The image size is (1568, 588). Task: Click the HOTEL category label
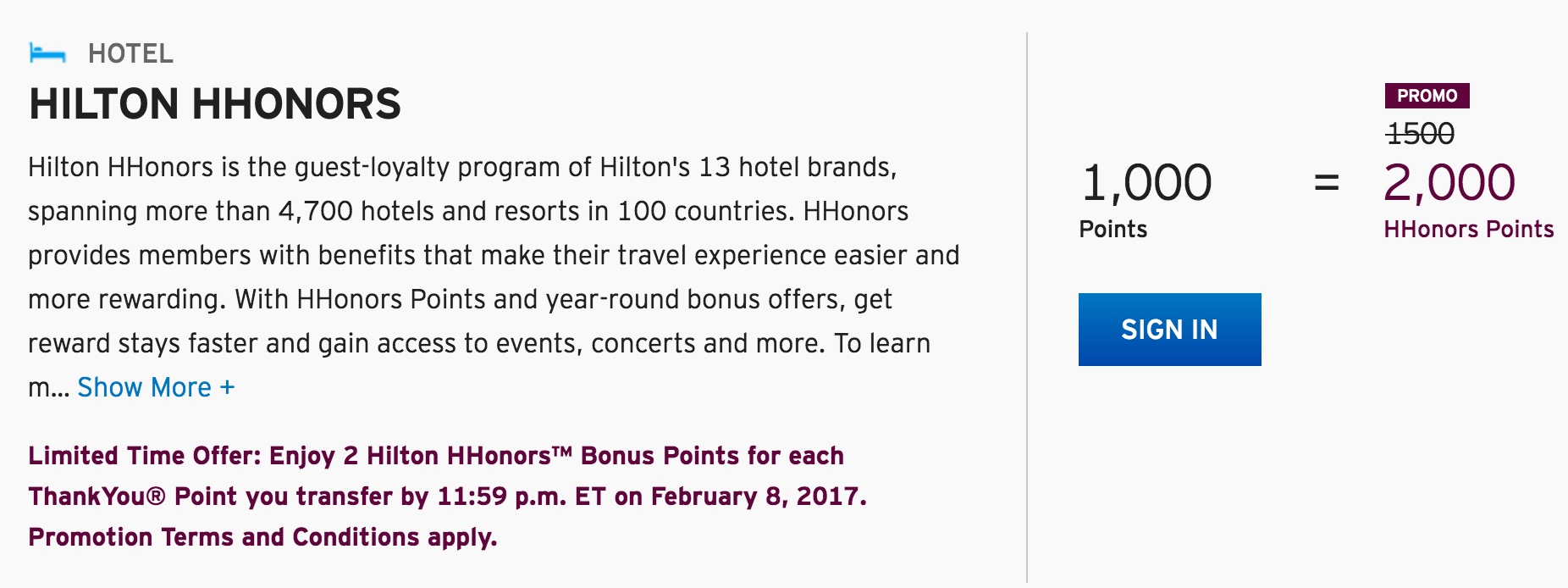point(130,54)
